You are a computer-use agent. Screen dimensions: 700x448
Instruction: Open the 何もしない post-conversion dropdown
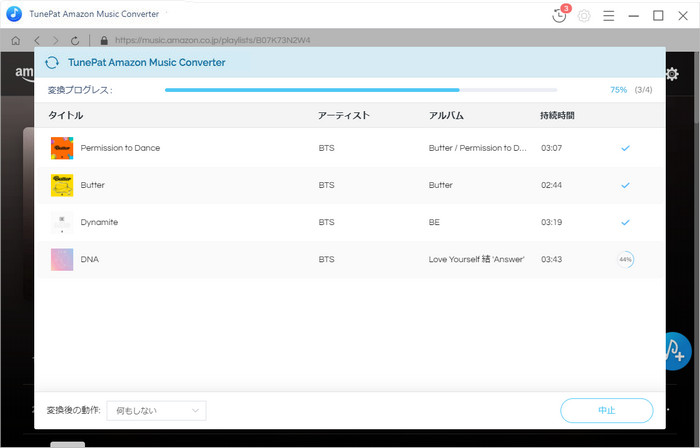156,411
